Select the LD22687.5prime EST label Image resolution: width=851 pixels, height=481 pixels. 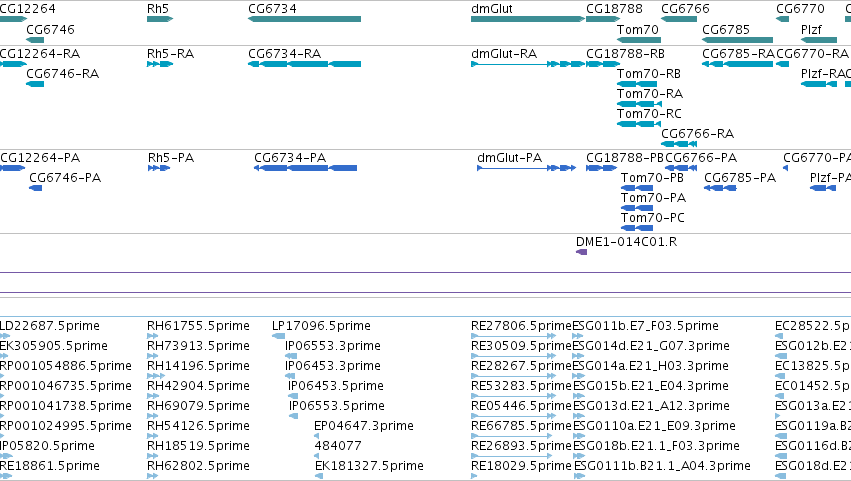click(50, 326)
